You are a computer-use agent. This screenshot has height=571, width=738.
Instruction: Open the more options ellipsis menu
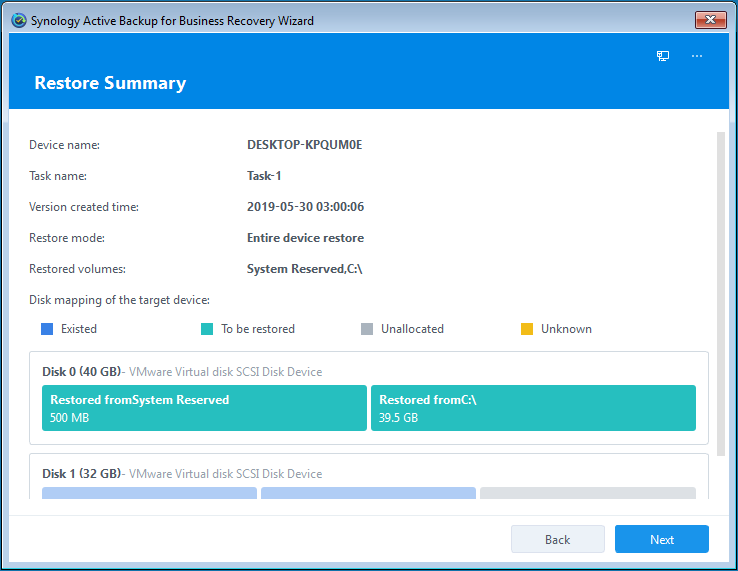pyautogui.click(x=697, y=56)
